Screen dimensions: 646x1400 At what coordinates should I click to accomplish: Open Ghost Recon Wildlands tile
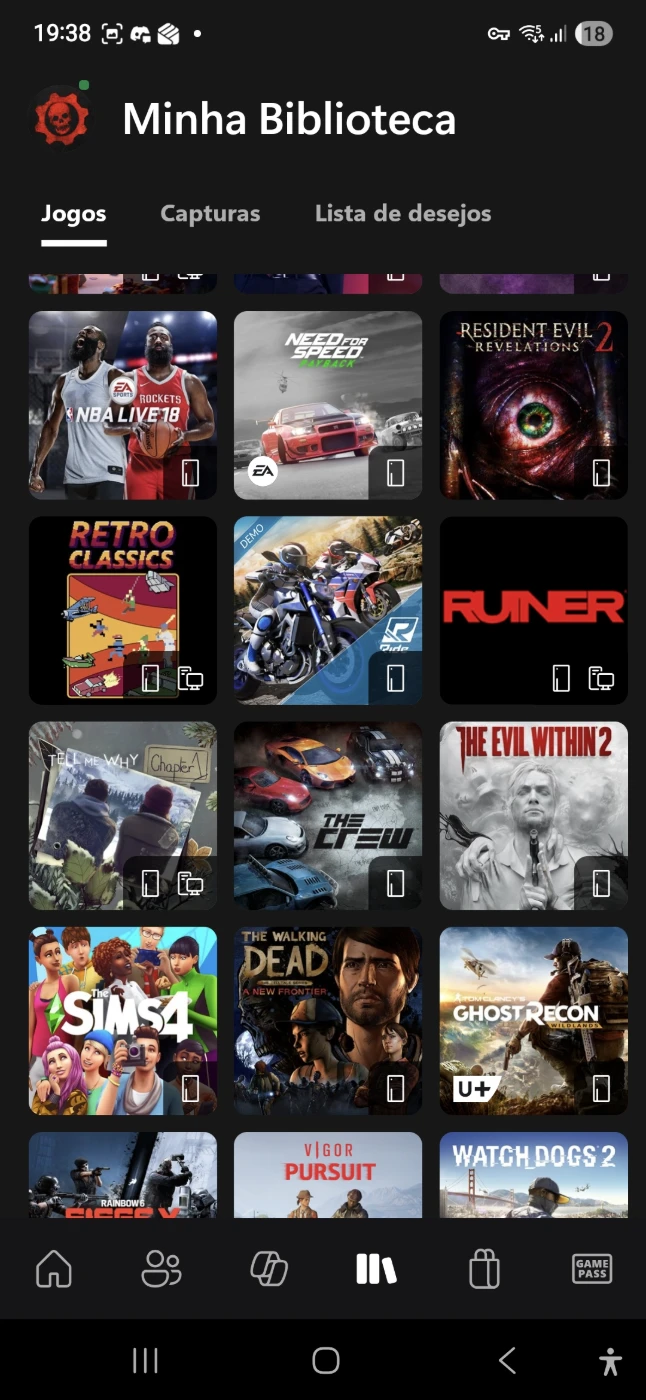(534, 1021)
